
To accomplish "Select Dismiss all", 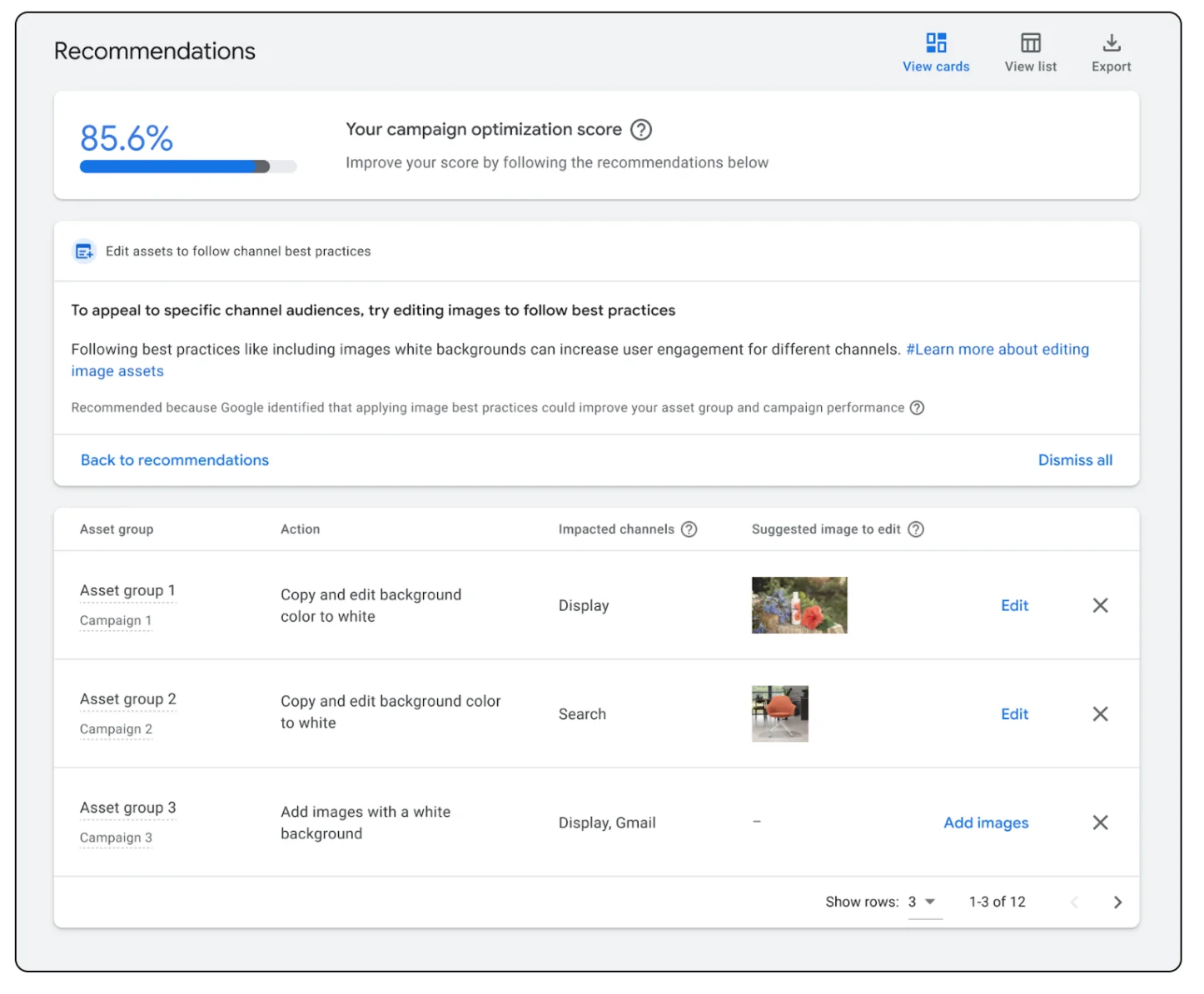I will click(1075, 460).
